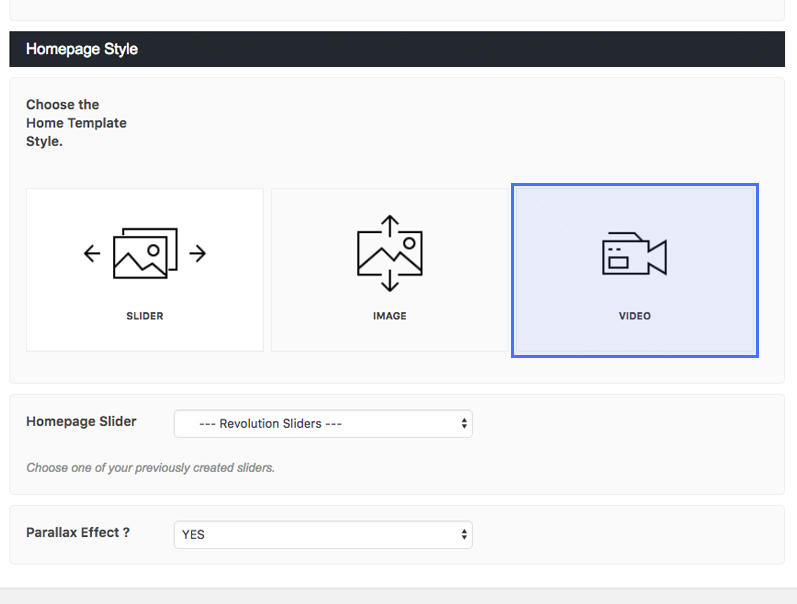
Task: Select the highlighted Video template style card
Action: coord(634,270)
